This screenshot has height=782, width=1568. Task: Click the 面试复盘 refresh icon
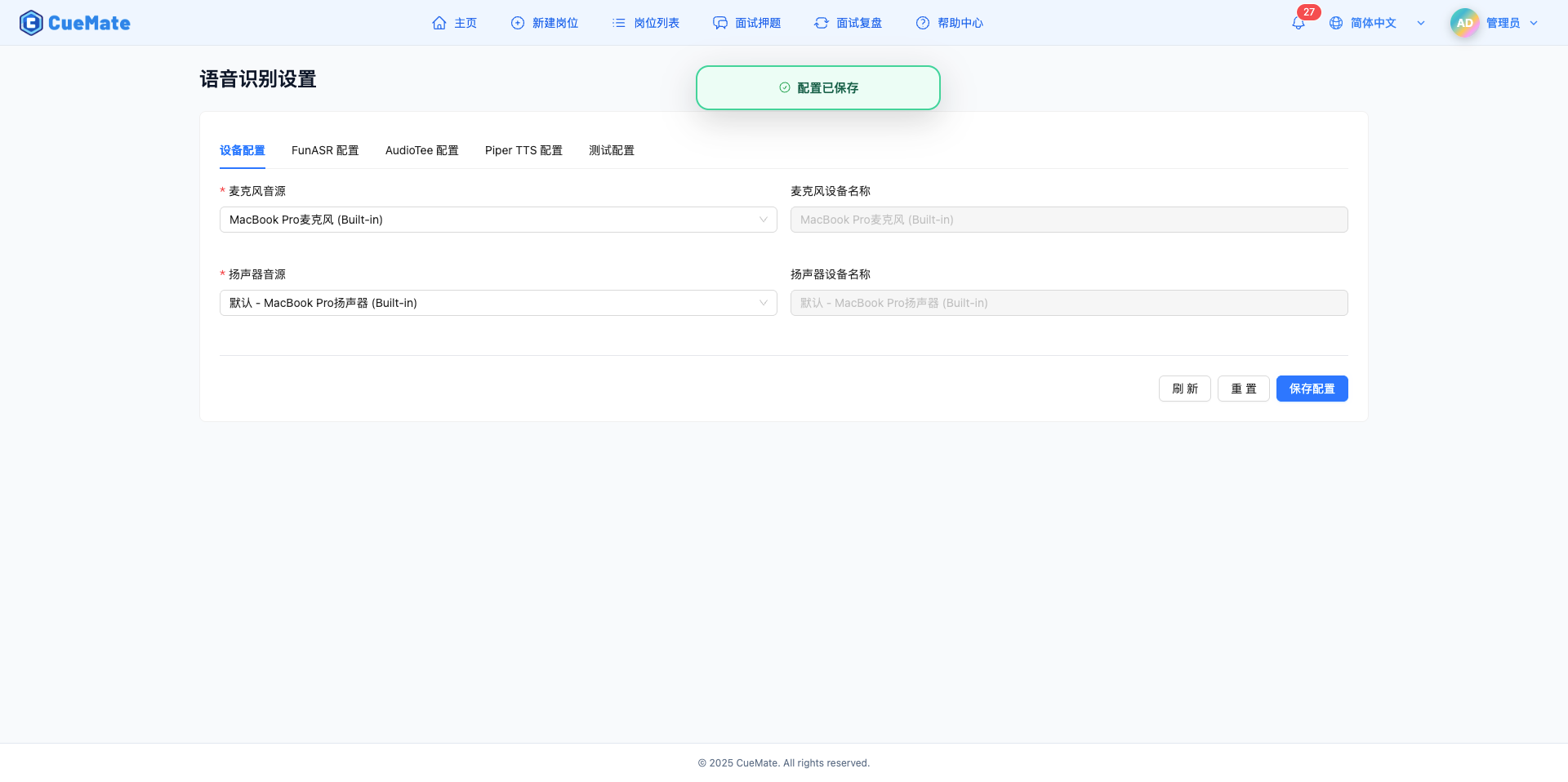click(x=821, y=23)
